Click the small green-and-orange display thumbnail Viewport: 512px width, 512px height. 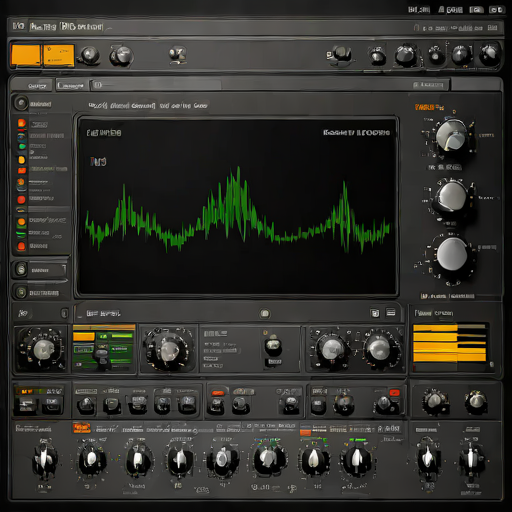tap(104, 348)
